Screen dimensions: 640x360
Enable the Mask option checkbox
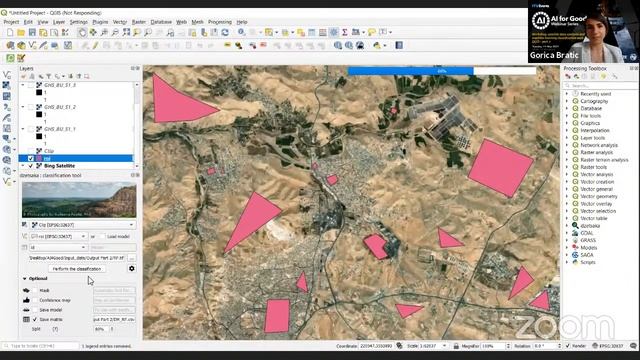point(35,290)
